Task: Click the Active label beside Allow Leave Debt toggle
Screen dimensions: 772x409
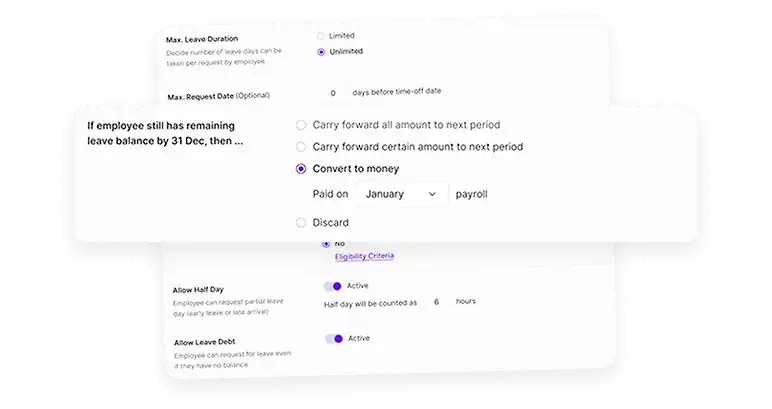Action: pyautogui.click(x=359, y=338)
